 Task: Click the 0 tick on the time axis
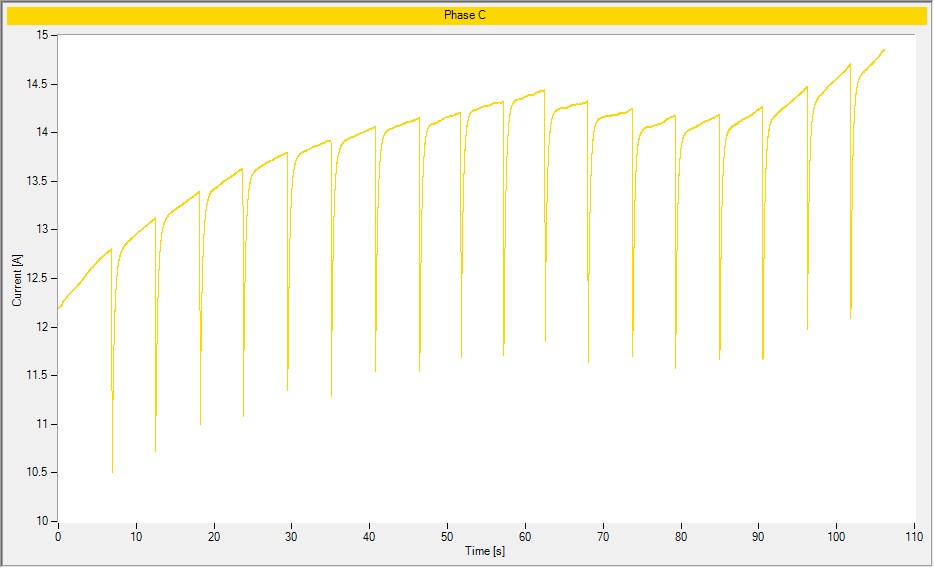click(58, 537)
